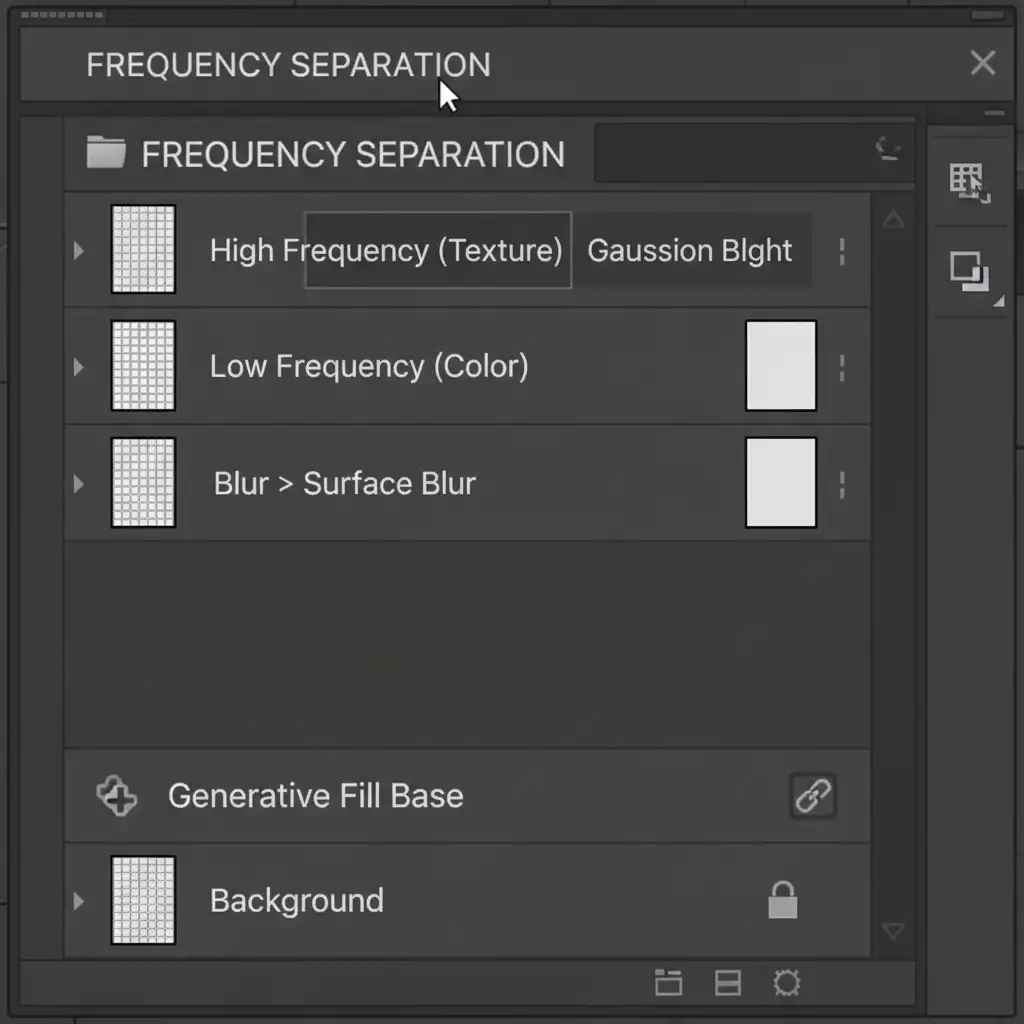1024x1024 pixels.
Task: Expand the Low Frequency (Color) layer
Action: point(79,366)
